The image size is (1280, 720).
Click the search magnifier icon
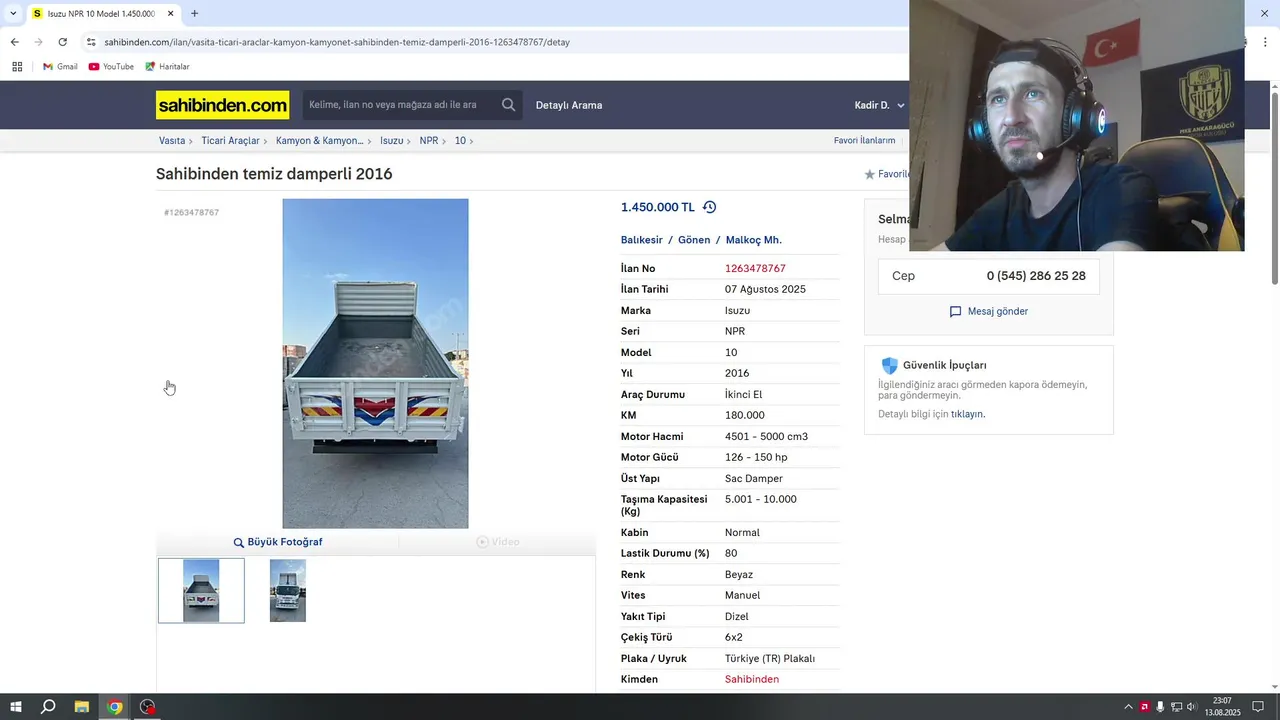(508, 105)
